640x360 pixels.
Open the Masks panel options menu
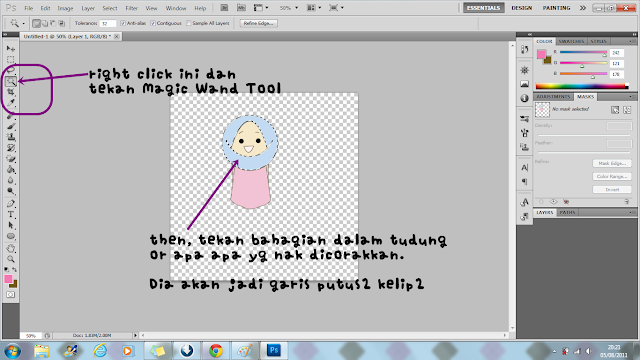pos(631,97)
